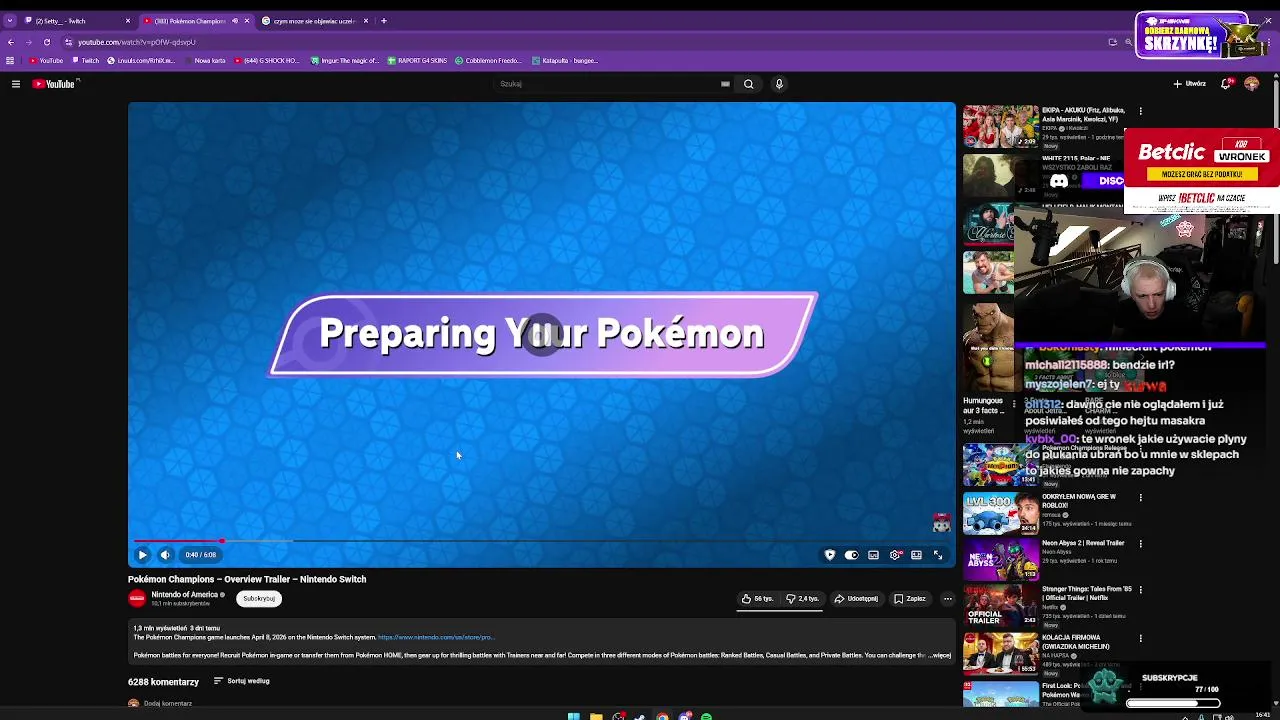Open the Sortuj według comments sorter
This screenshot has width=1280, height=720.
[241, 681]
